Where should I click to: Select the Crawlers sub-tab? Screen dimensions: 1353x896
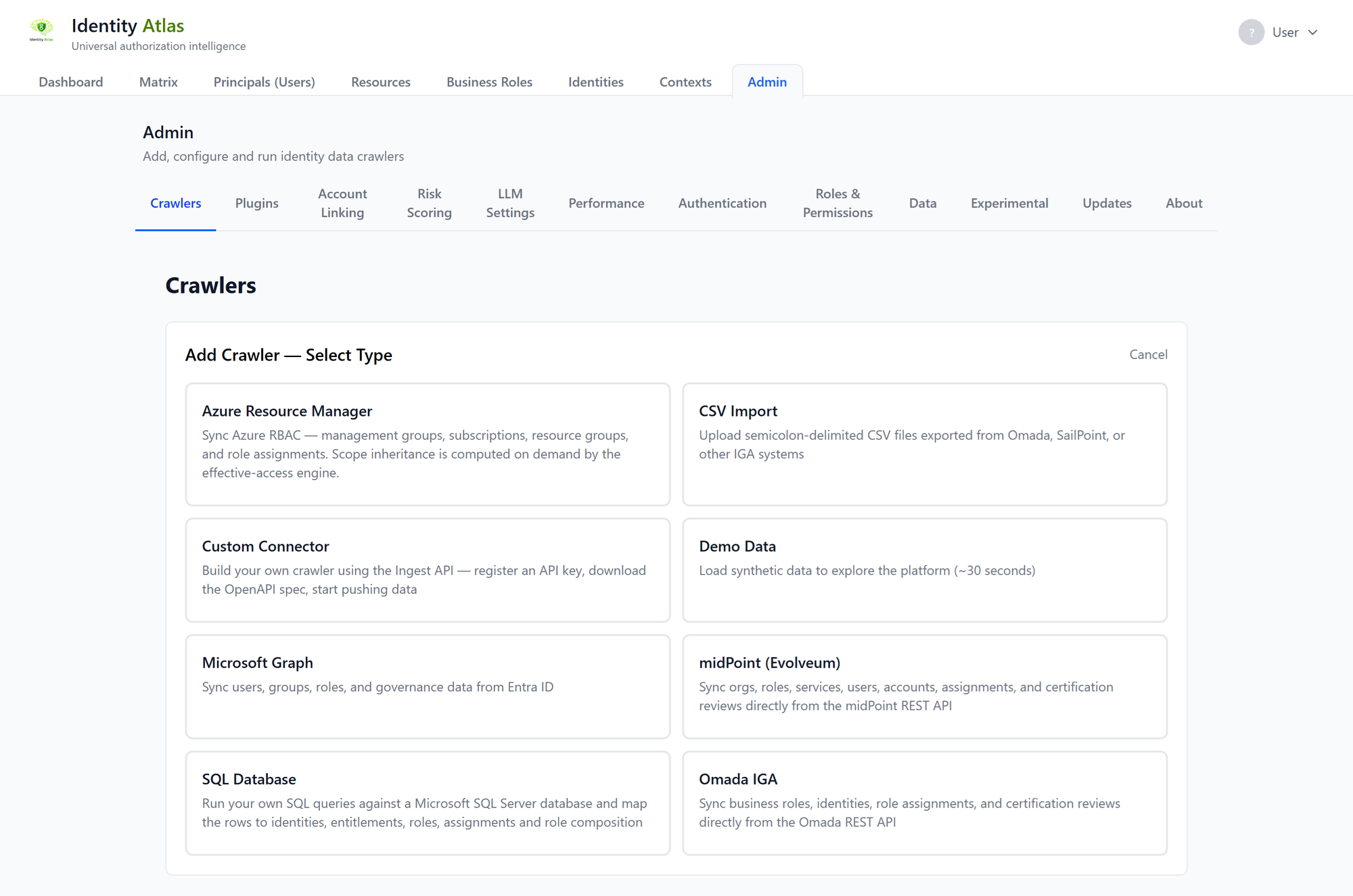pyautogui.click(x=176, y=203)
